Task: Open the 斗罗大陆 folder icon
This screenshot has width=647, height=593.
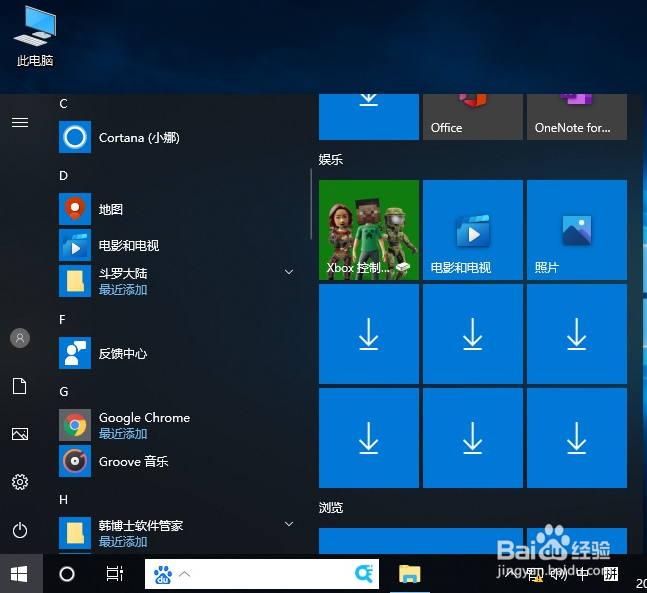Action: (x=75, y=281)
